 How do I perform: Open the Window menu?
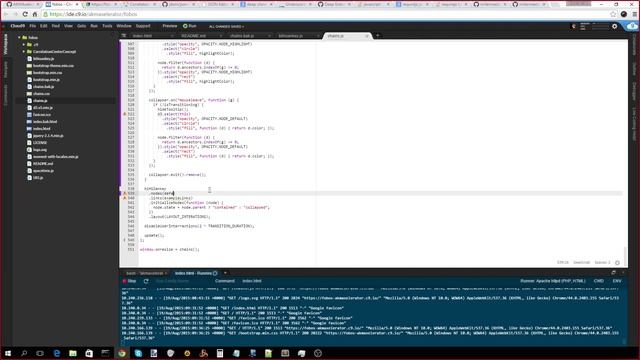pos(124,26)
